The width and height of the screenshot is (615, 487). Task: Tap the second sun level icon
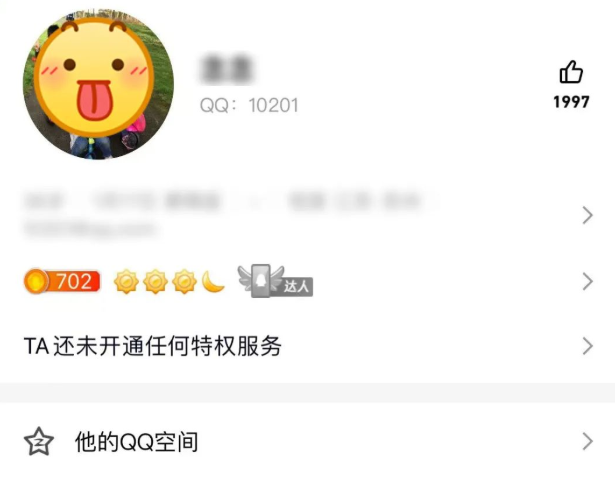[155, 282]
